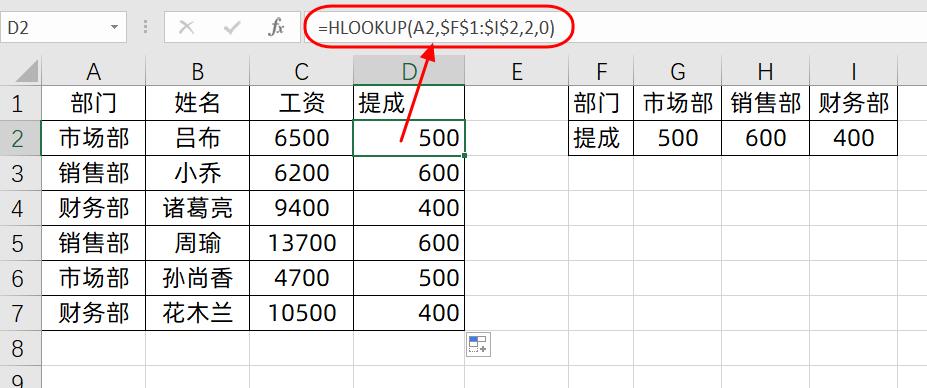927x388 pixels.
Task: Select column A header
Action: pos(93,72)
